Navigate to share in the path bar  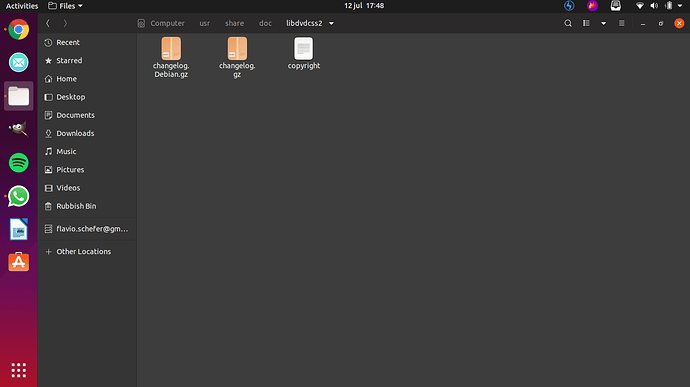pyautogui.click(x=235, y=23)
